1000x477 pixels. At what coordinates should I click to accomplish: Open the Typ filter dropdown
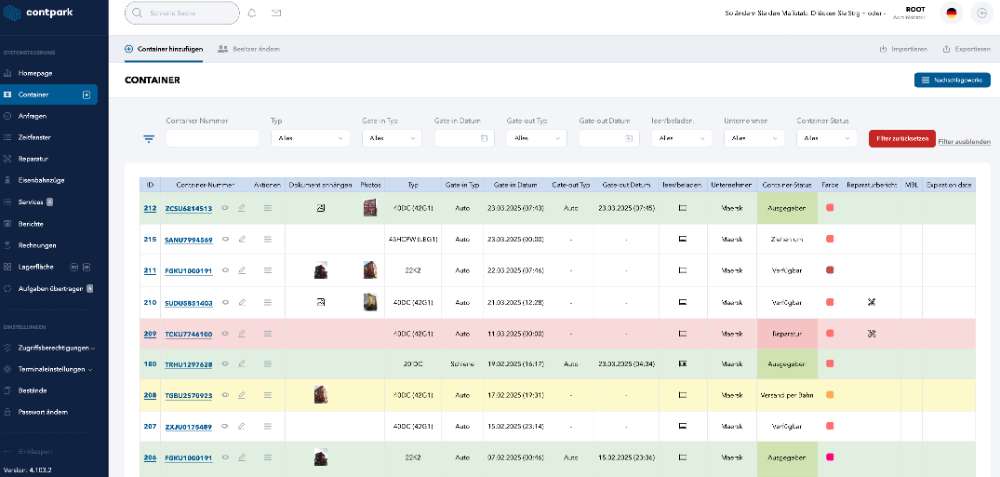(310, 138)
